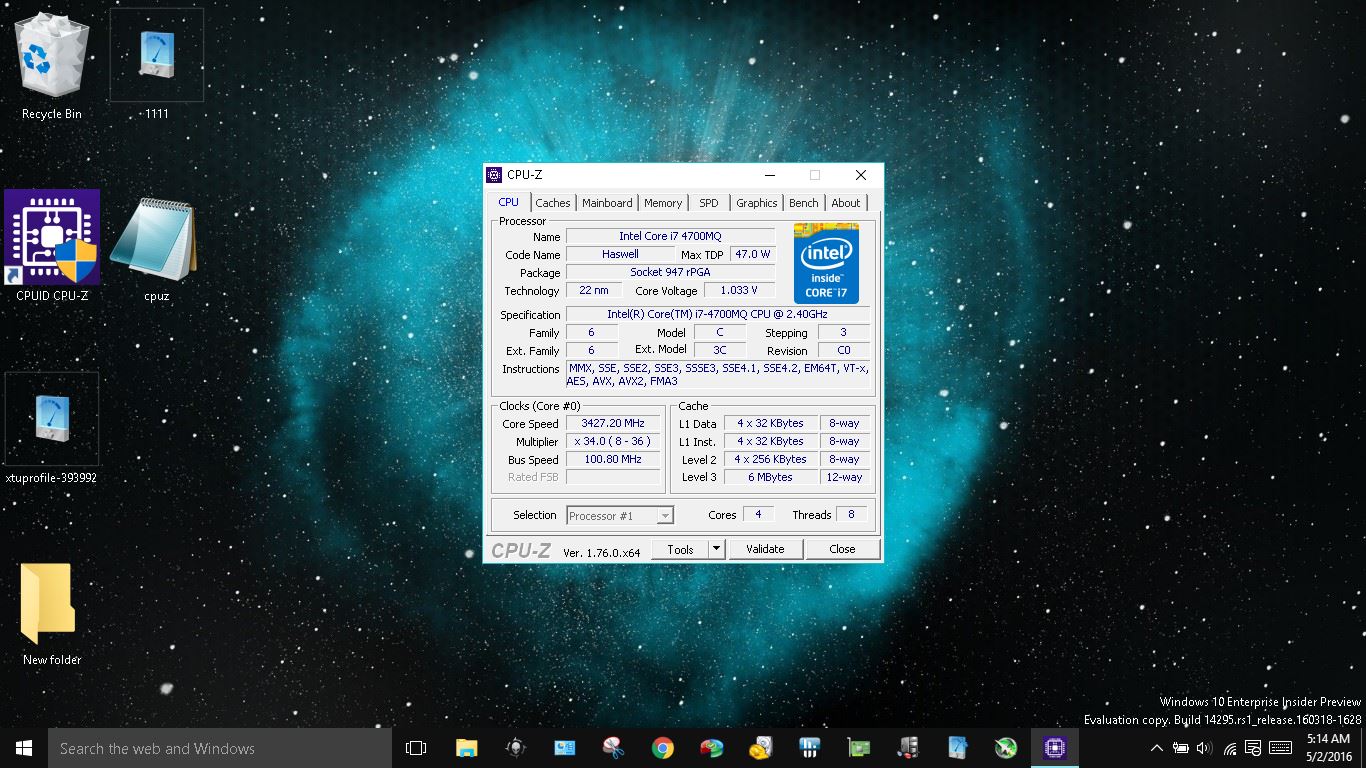Image resolution: width=1366 pixels, height=768 pixels.
Task: Open the Alienware alien head taskbar icon
Action: [516, 748]
